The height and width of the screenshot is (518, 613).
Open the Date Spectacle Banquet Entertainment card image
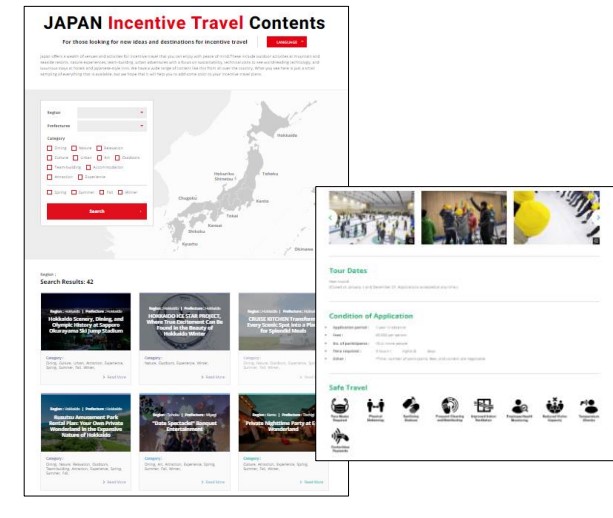point(185,423)
